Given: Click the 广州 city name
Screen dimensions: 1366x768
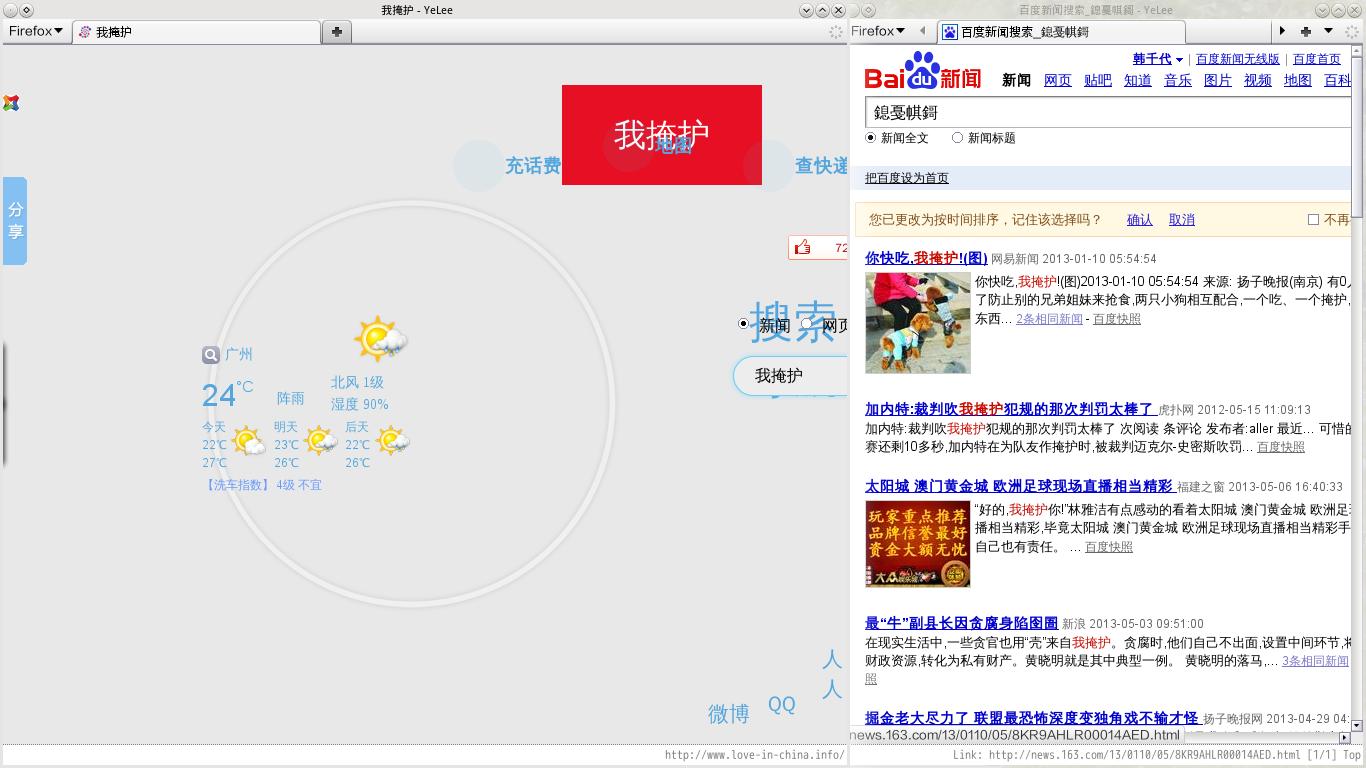Looking at the screenshot, I should click(x=239, y=354).
